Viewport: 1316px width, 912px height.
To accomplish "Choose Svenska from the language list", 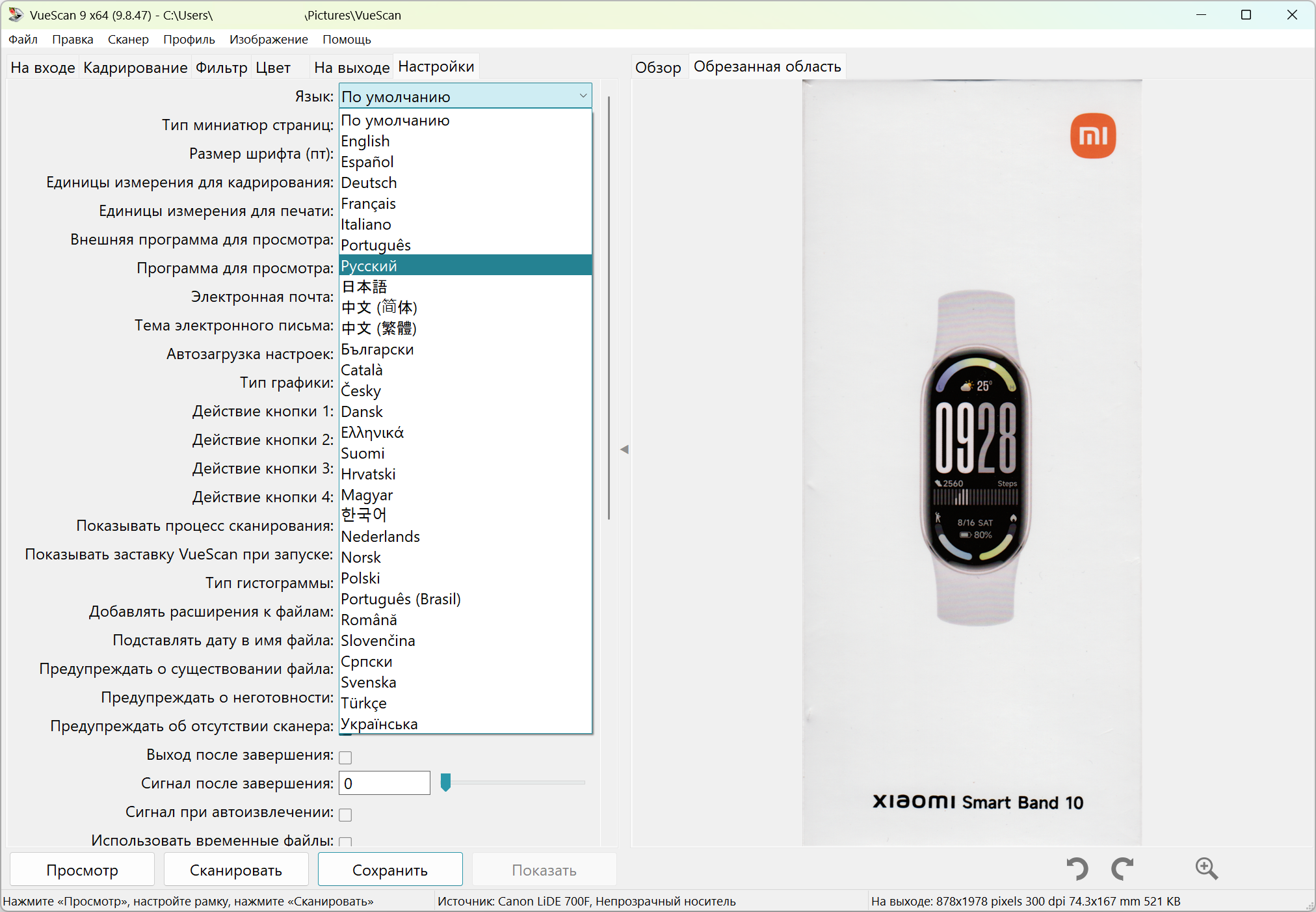I will (x=466, y=682).
